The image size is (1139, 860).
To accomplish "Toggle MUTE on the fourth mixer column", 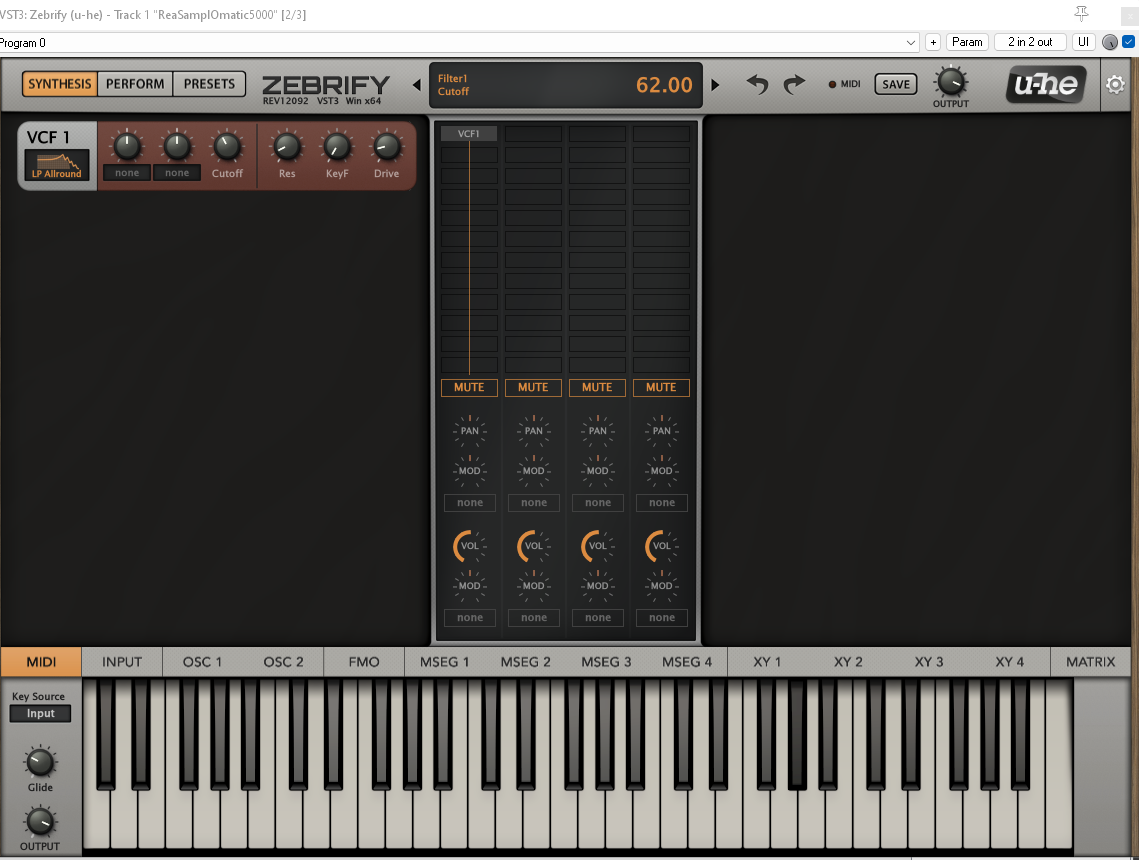I will pyautogui.click(x=661, y=388).
